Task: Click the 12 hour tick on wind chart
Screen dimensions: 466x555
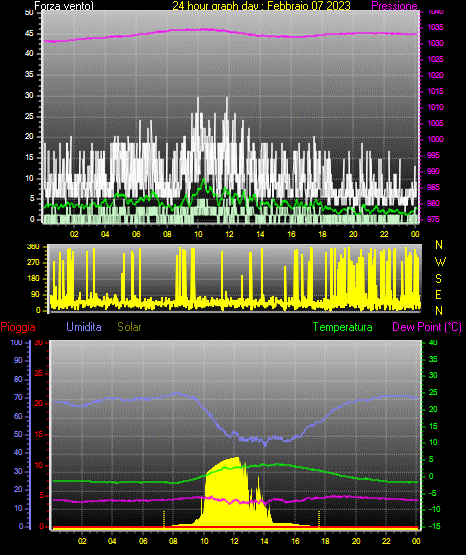Action: [x=229, y=234]
